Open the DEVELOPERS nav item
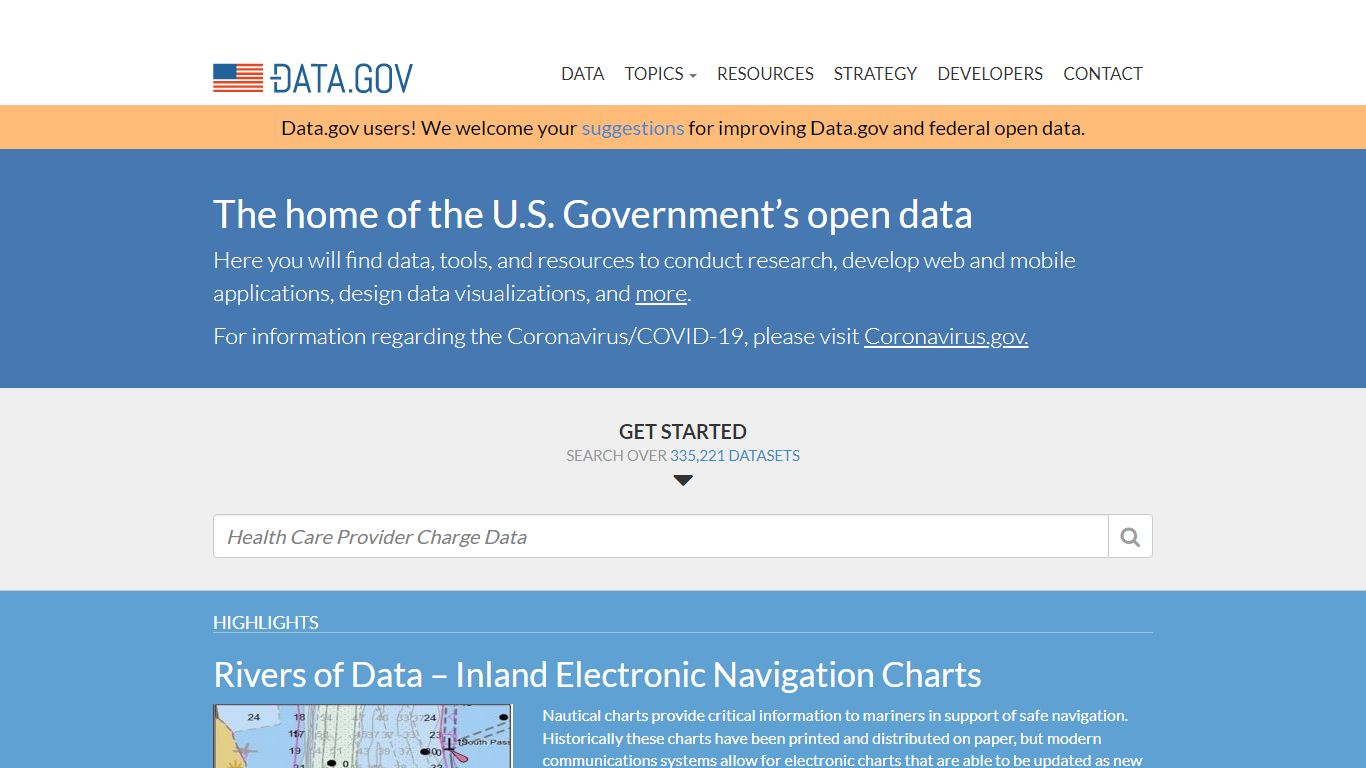Screen dimensions: 1366x768 tap(990, 74)
